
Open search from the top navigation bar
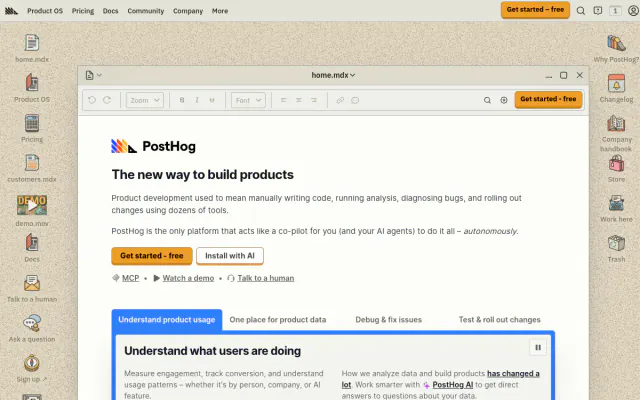tap(580, 11)
